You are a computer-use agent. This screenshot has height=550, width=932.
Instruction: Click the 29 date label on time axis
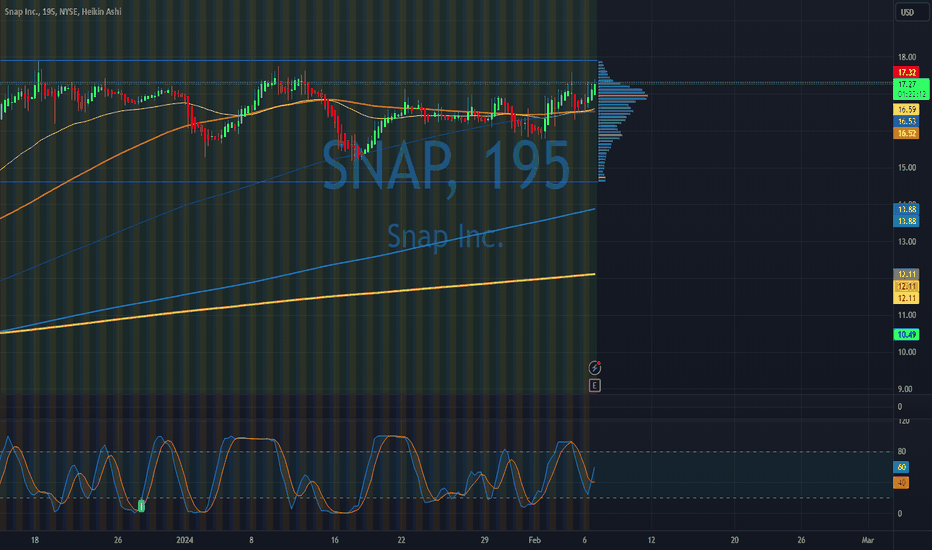pyautogui.click(x=484, y=540)
